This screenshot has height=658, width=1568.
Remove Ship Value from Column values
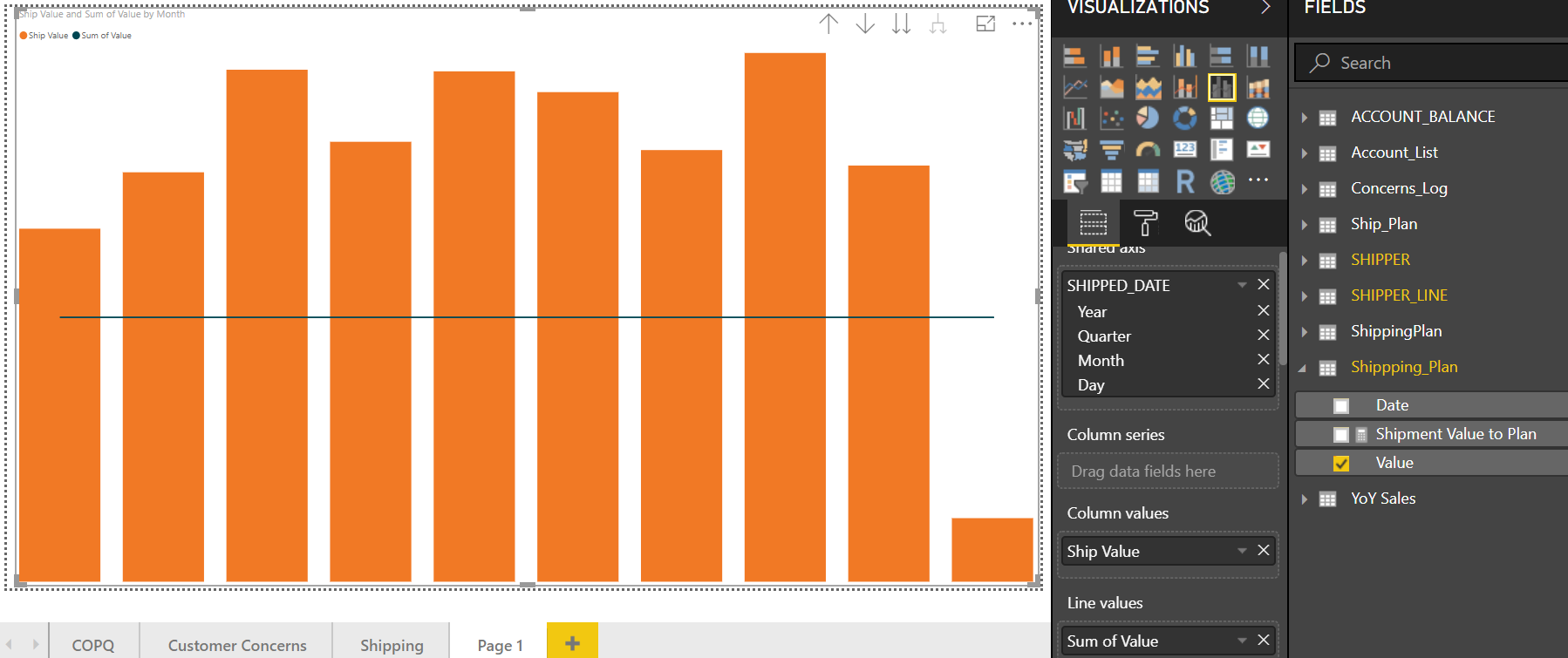(1263, 550)
